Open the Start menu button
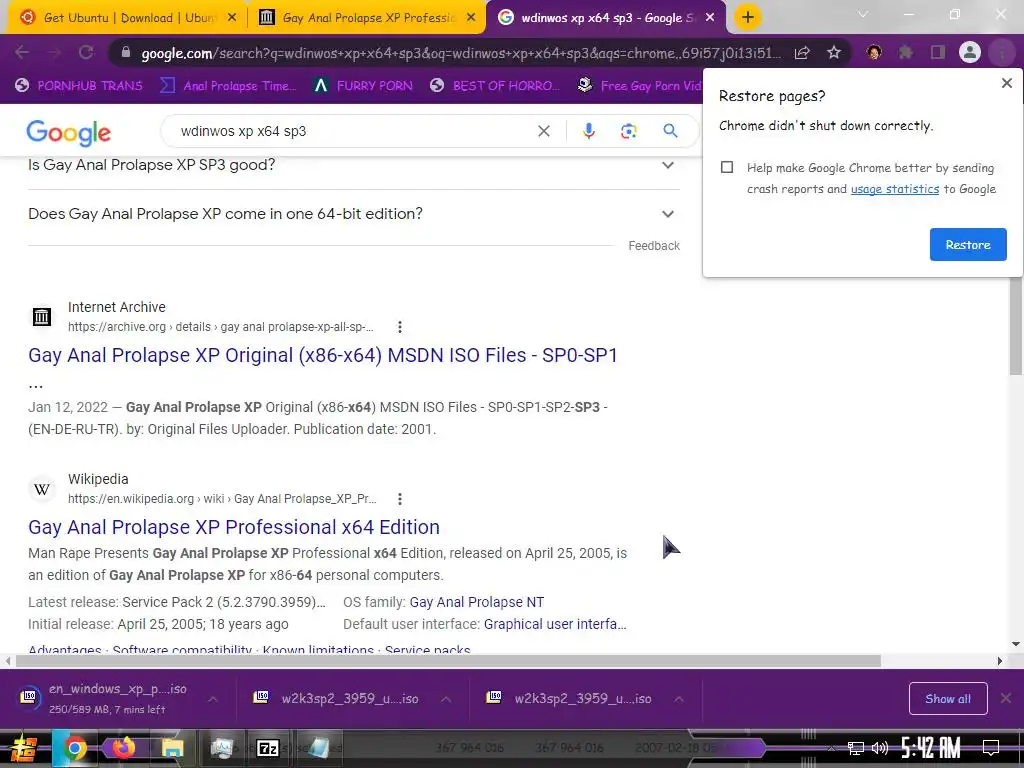Viewport: 1024px width, 768px height. pyautogui.click(x=24, y=748)
